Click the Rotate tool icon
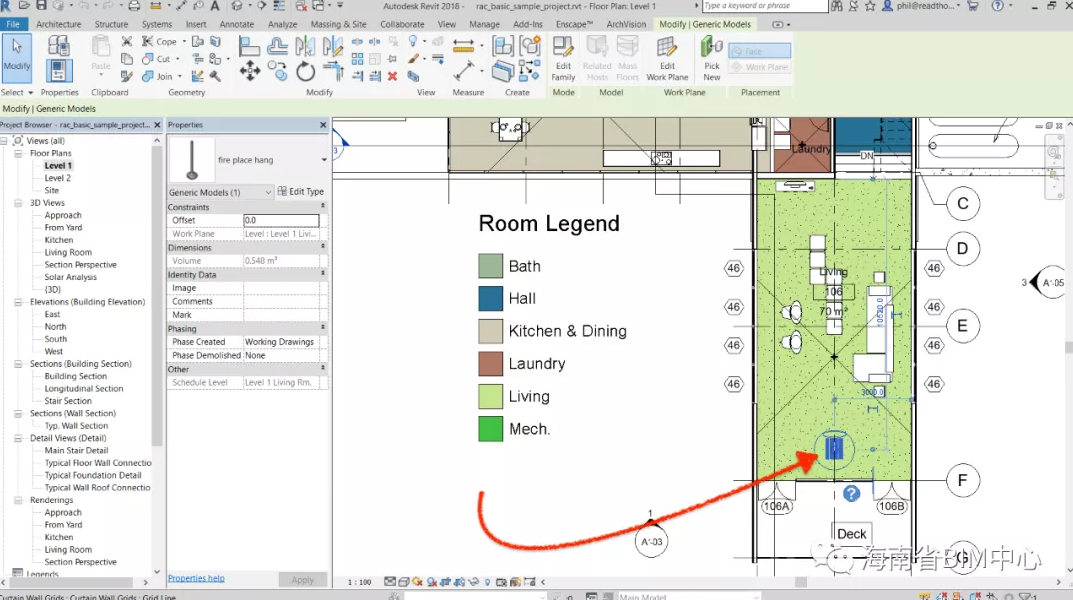The image size is (1073, 600). tap(306, 71)
